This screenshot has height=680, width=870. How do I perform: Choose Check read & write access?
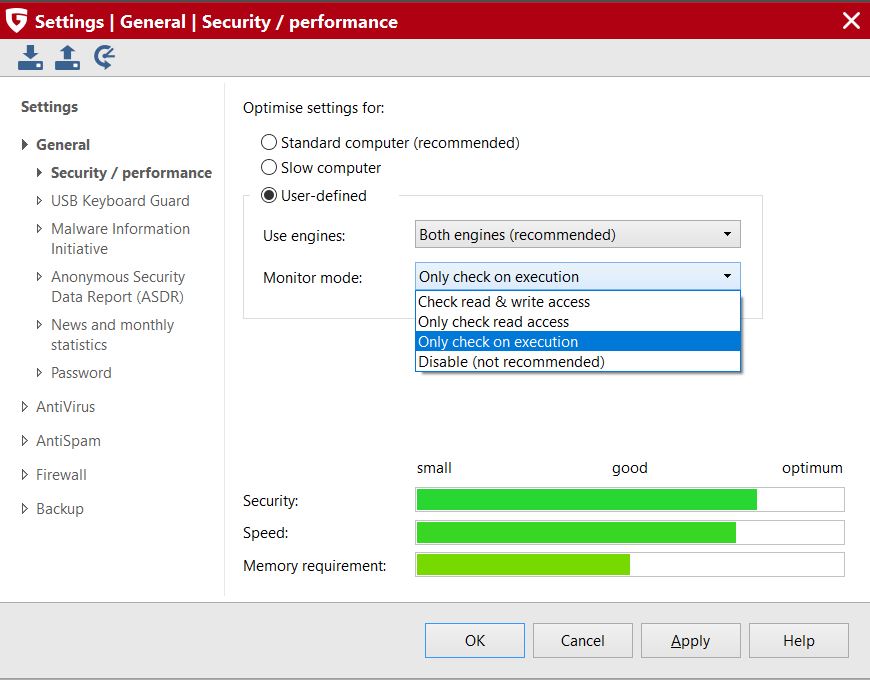tap(504, 302)
